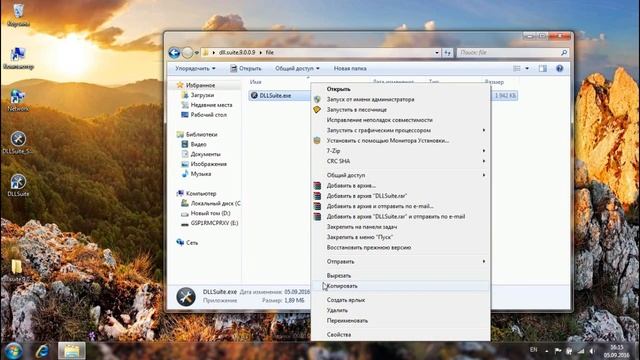
Task: Choose Закрепить в меню "Пуск"
Action: pos(400,237)
